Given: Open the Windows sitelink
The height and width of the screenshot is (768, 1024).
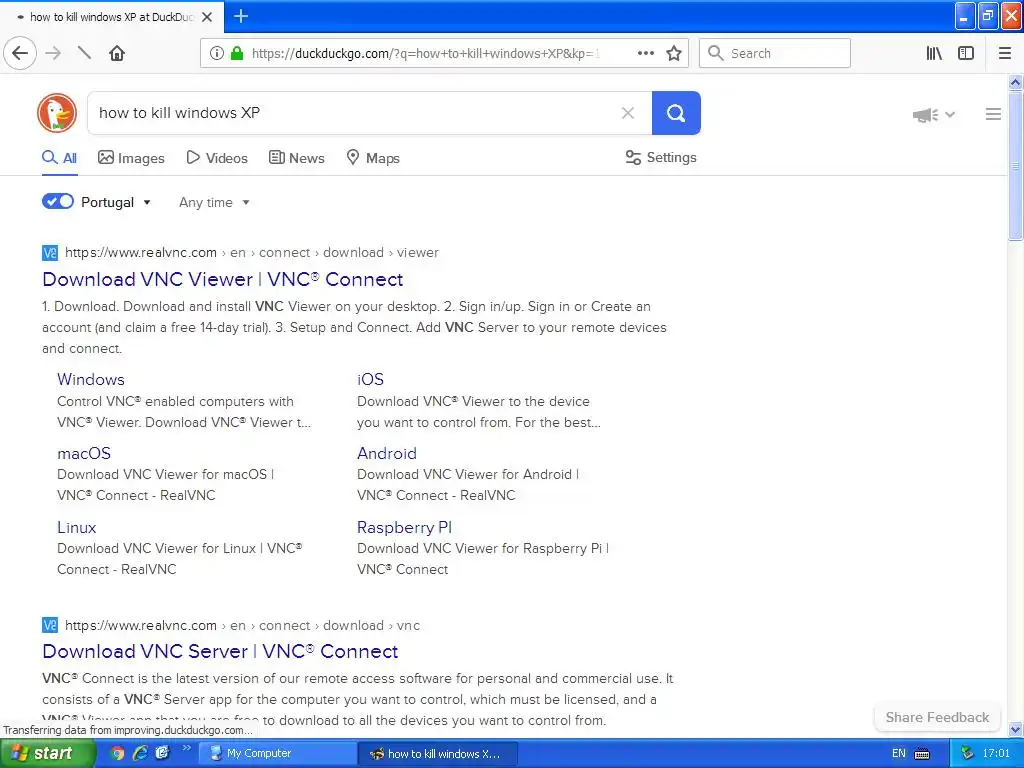Looking at the screenshot, I should 91,379.
